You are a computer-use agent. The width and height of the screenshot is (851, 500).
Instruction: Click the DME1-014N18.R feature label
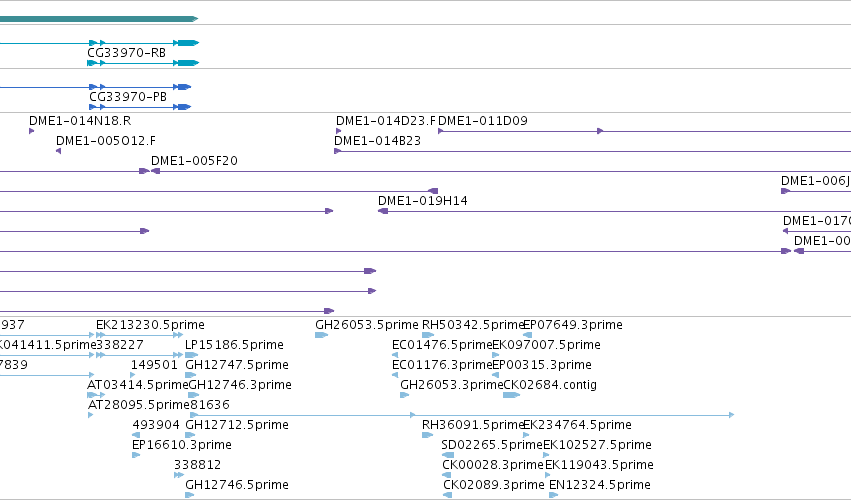(80, 121)
